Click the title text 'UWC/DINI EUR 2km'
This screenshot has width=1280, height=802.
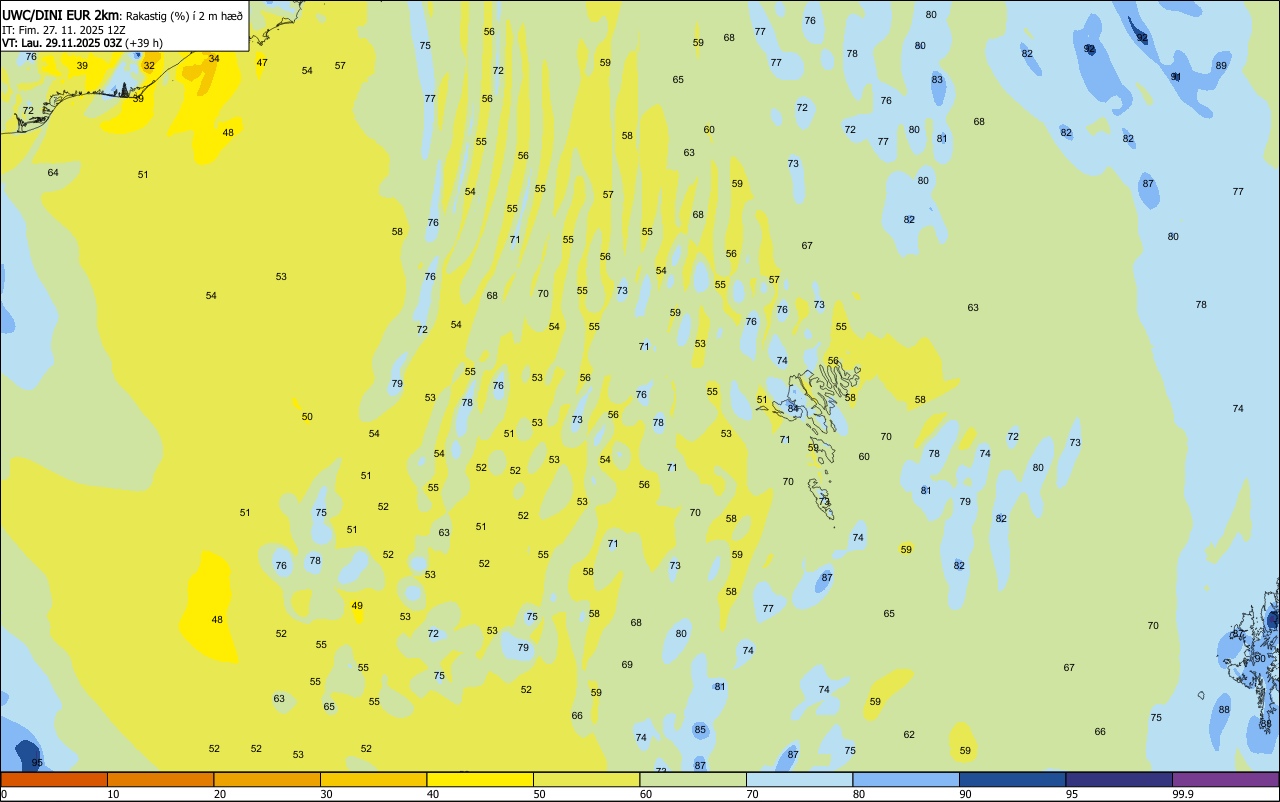click(58, 15)
